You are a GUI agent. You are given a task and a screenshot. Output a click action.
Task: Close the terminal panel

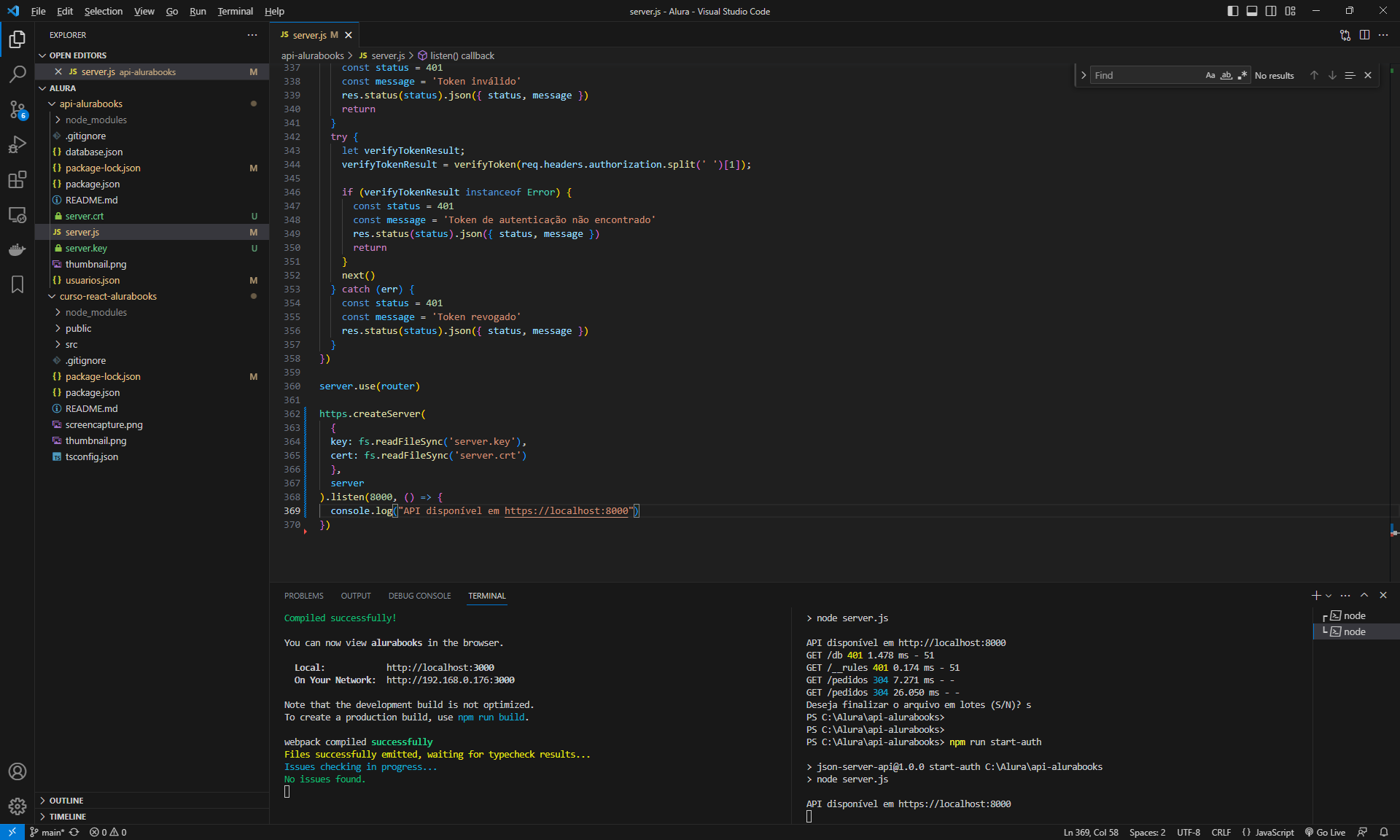(1383, 596)
